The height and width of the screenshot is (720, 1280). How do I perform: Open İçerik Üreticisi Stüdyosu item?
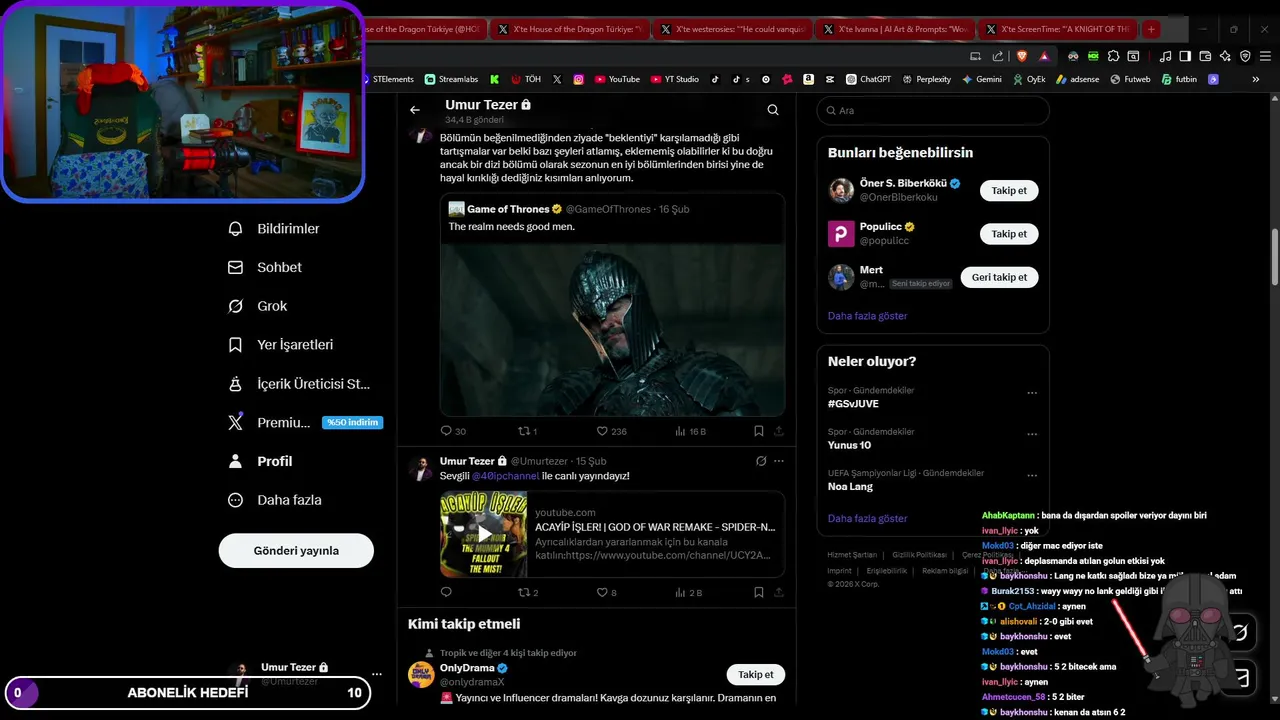click(x=300, y=384)
